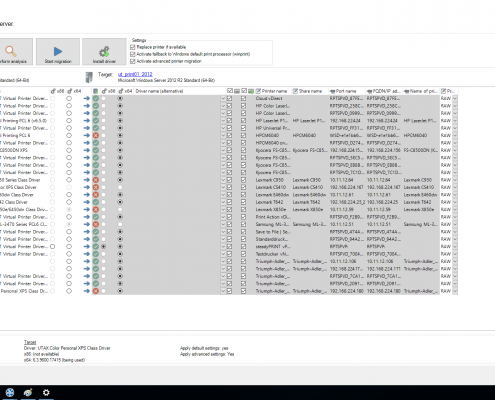Select the CB500DN XPS source driver row
This screenshot has width=495, height=400.
coord(14,150)
